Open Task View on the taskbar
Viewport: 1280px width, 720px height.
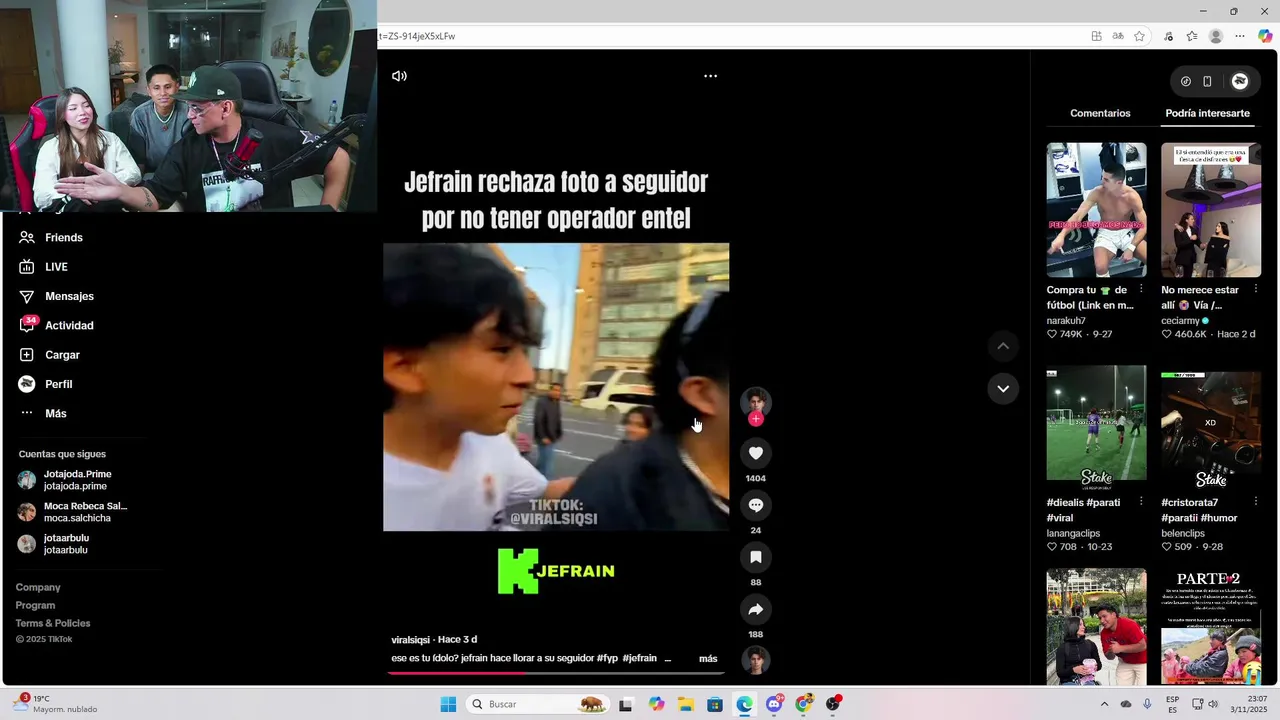[625, 704]
